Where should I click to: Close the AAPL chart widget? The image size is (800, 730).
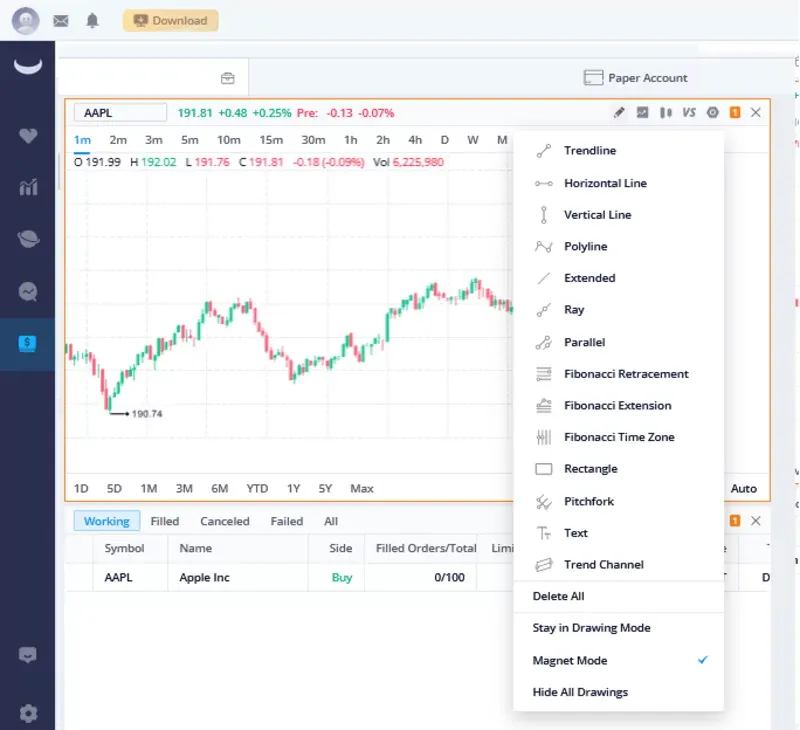tap(756, 112)
